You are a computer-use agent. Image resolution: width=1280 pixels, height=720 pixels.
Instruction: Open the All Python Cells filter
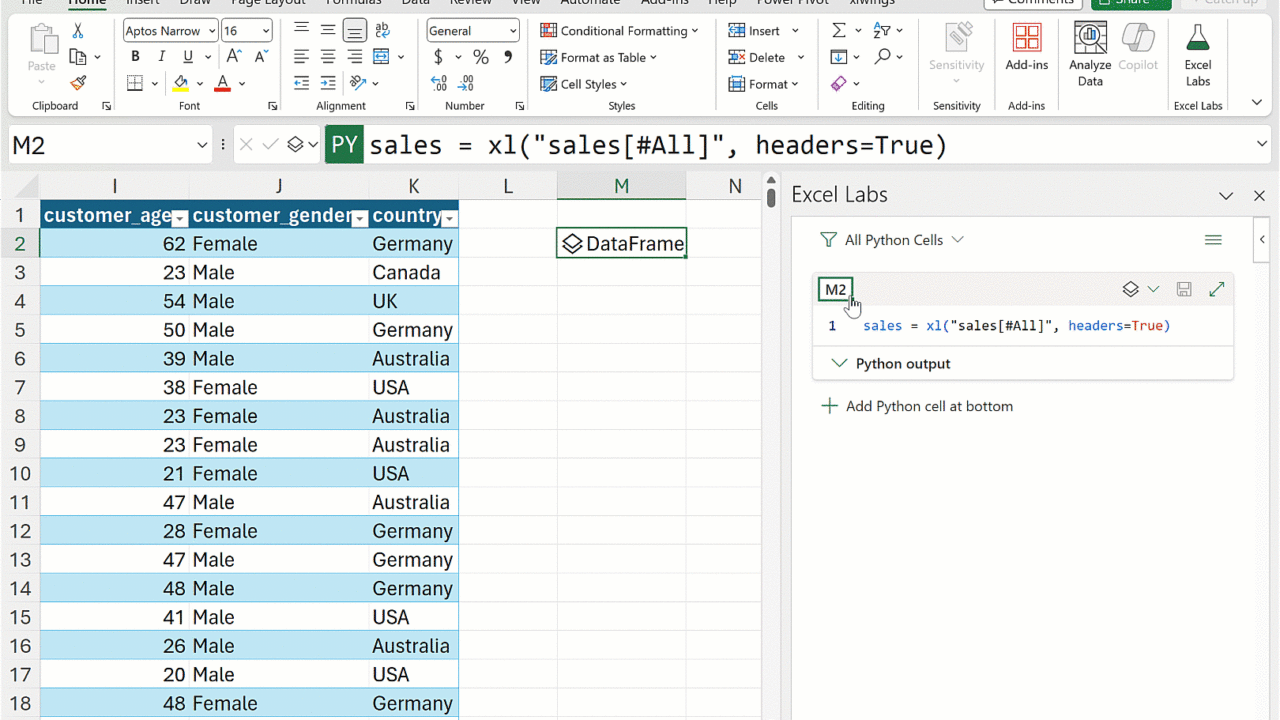point(891,240)
